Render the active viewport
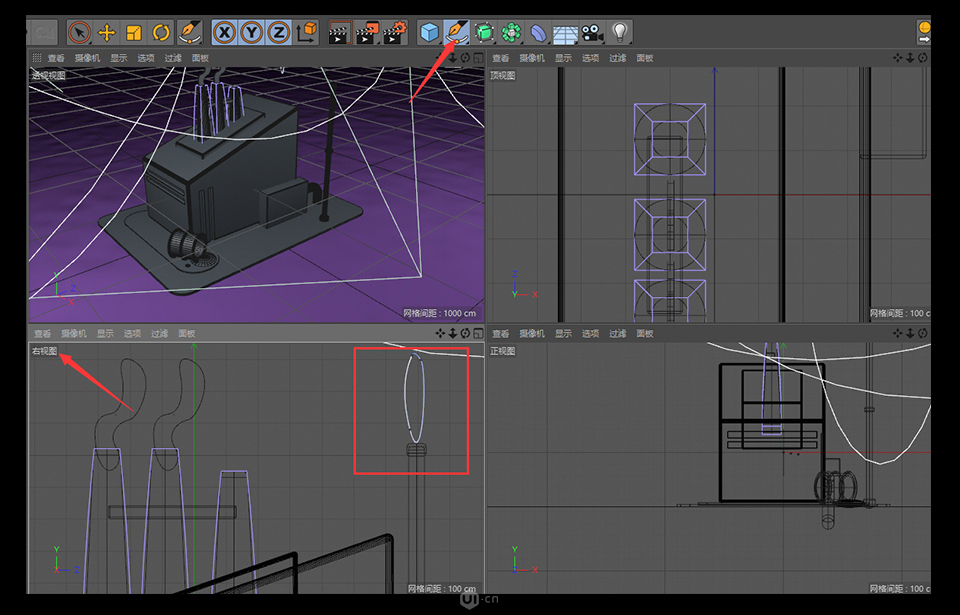960x615 pixels. 340,32
